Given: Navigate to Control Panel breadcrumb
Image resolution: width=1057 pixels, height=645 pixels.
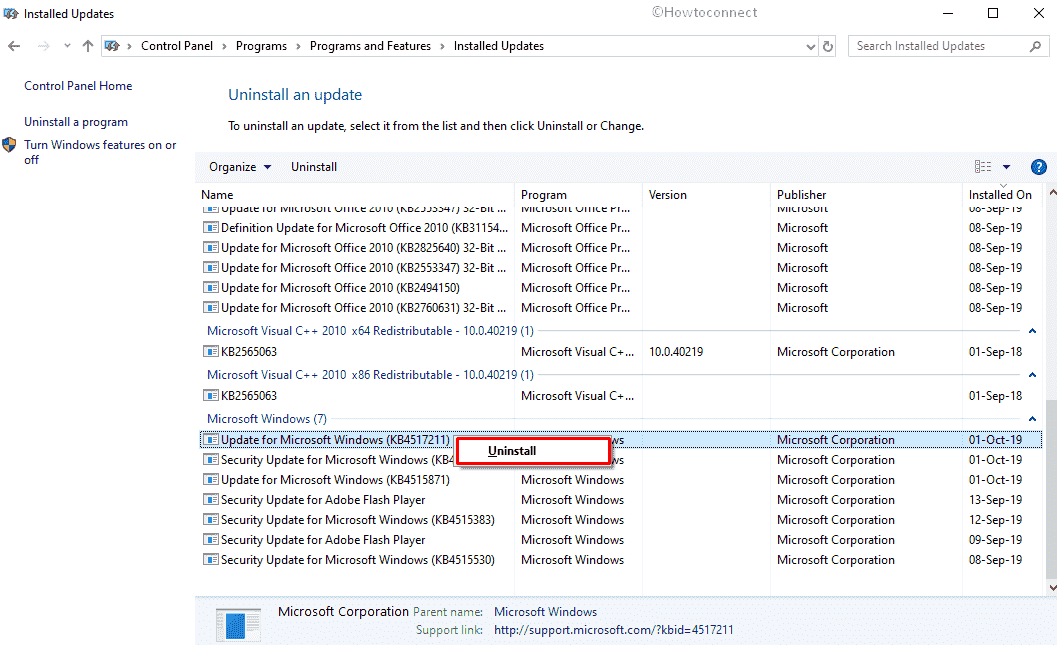Looking at the screenshot, I should point(177,46).
